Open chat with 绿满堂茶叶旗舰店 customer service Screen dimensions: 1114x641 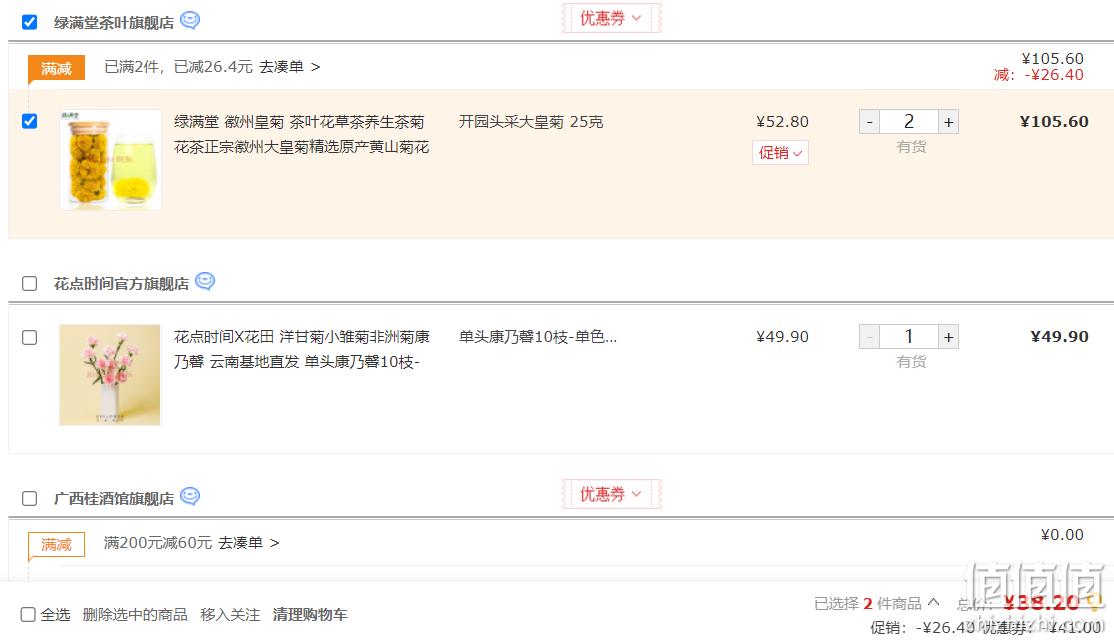(x=190, y=20)
